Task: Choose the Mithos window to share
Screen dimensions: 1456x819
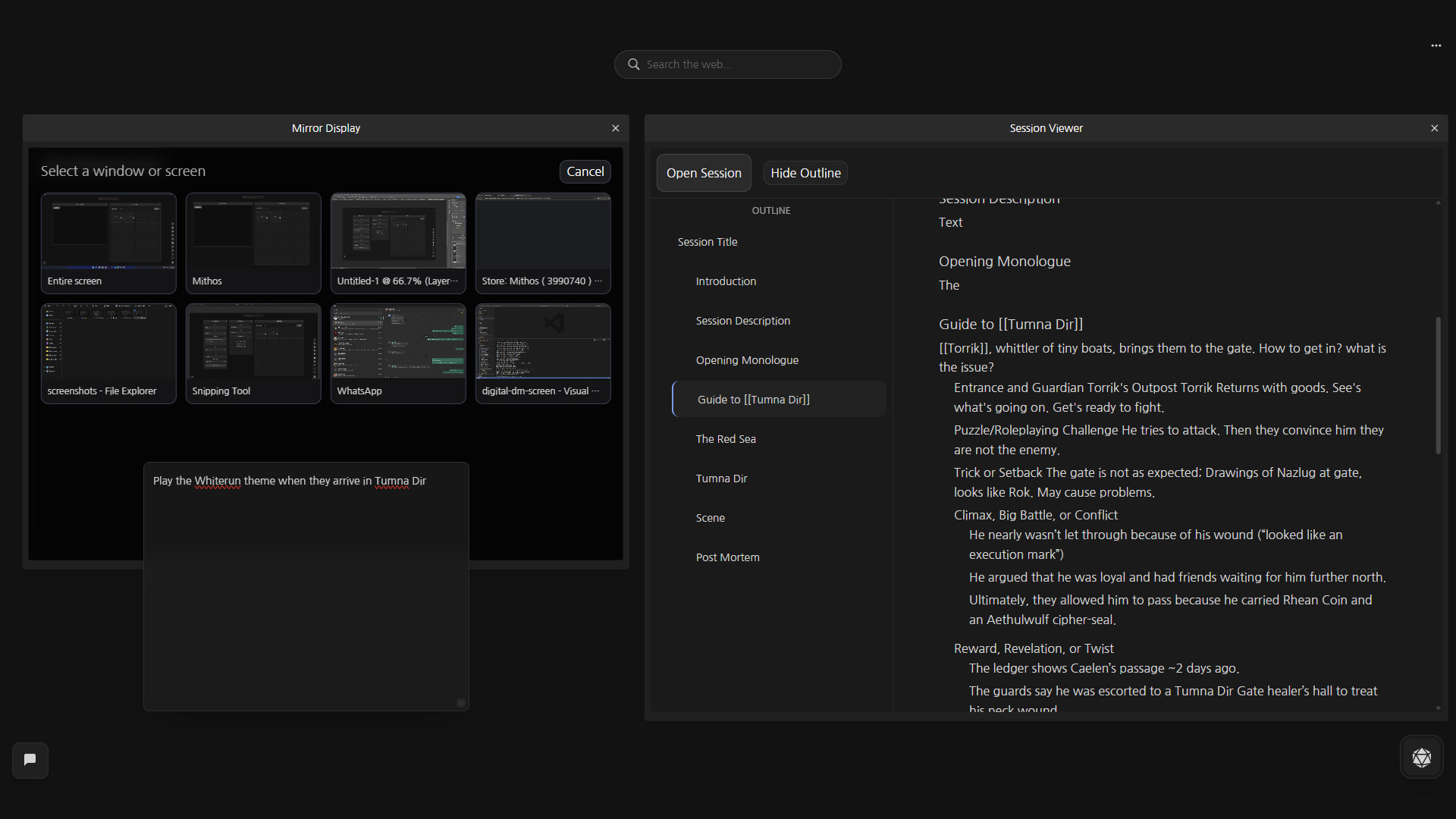Action: [253, 243]
